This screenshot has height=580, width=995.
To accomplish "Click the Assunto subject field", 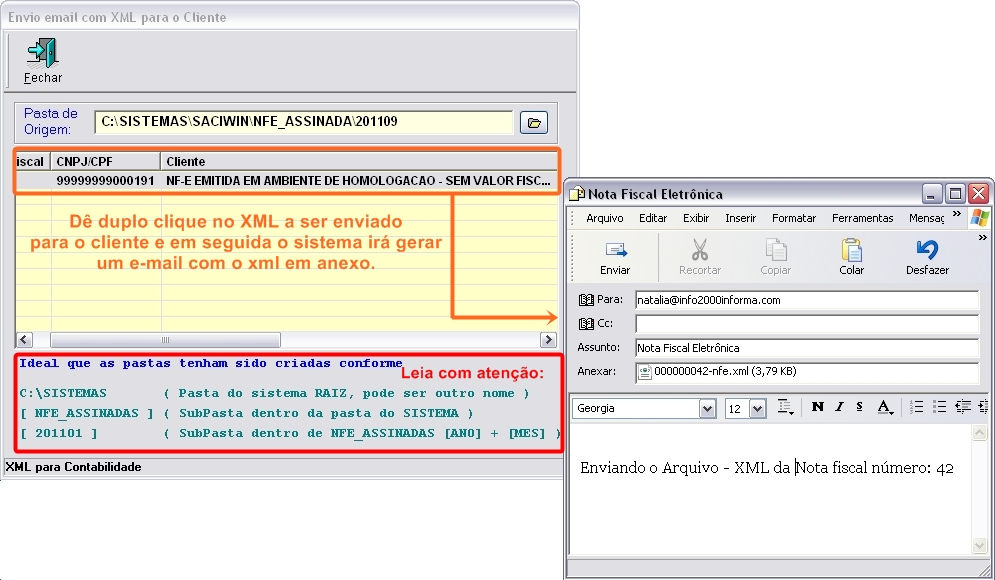I will pos(805,348).
